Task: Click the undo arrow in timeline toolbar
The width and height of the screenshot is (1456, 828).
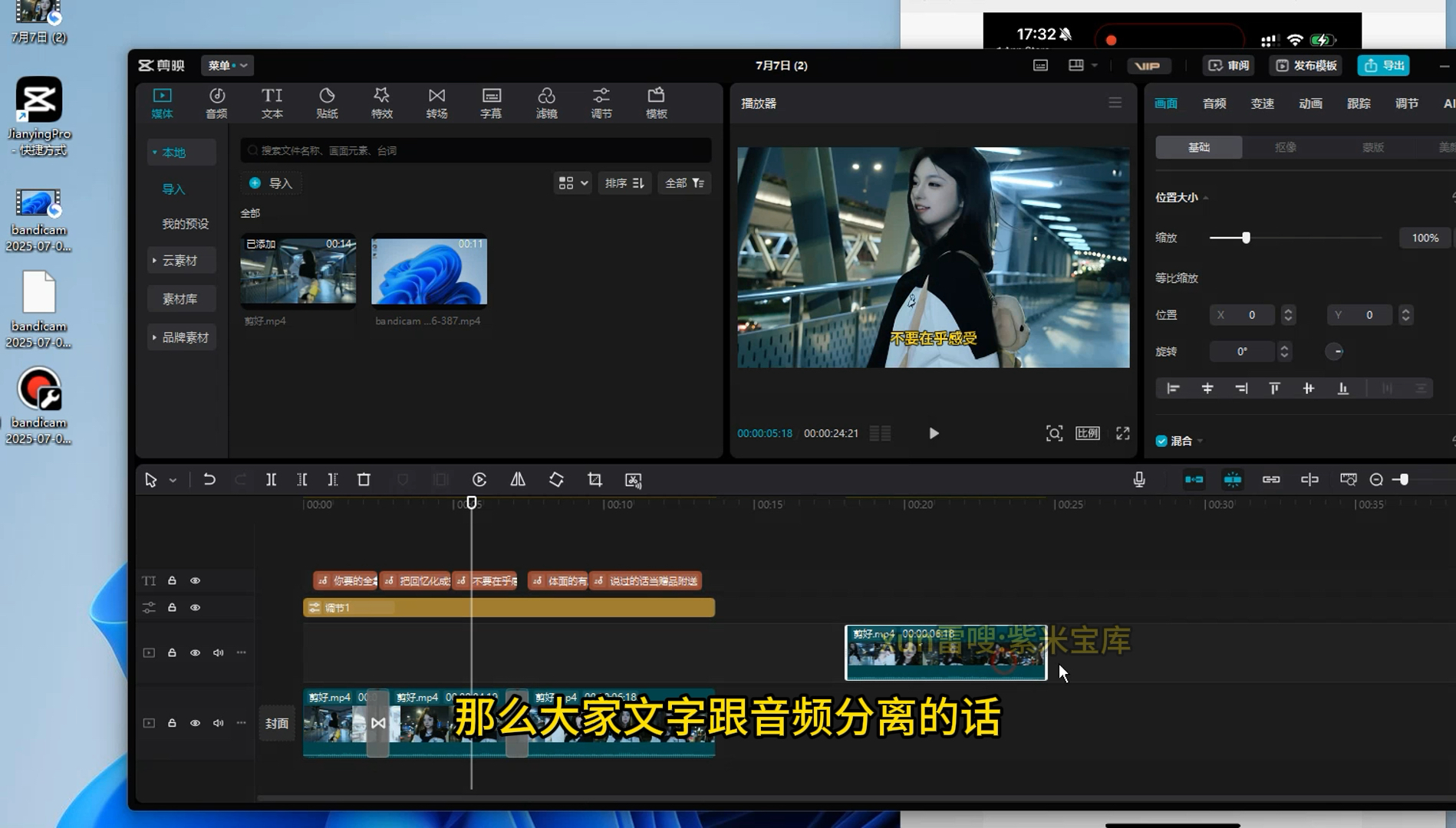Action: click(x=209, y=480)
